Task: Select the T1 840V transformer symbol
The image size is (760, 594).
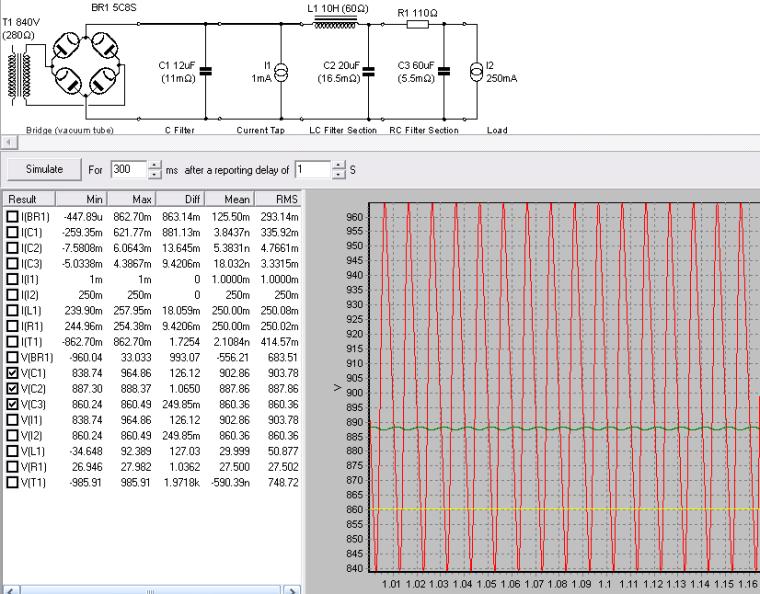Action: click(x=20, y=72)
